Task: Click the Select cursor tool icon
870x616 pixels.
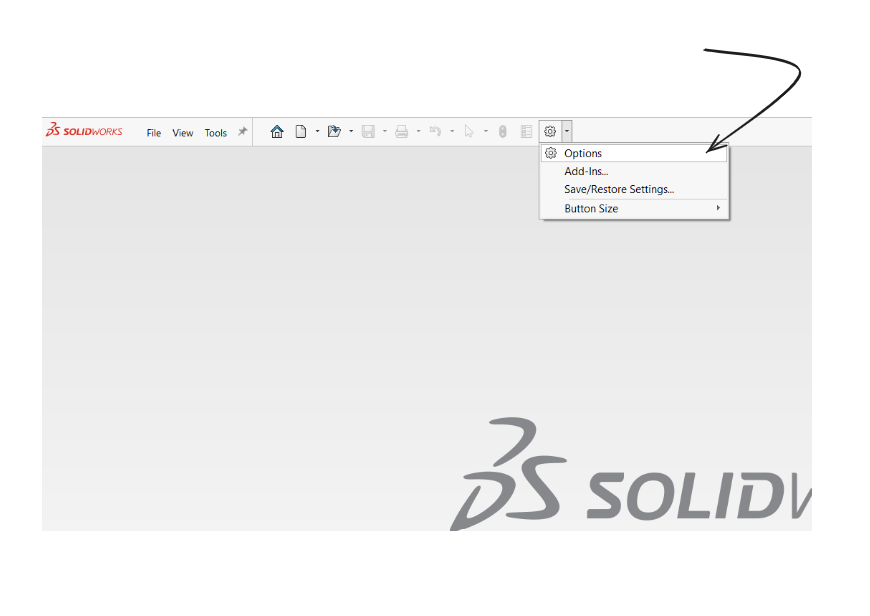Action: tap(469, 132)
